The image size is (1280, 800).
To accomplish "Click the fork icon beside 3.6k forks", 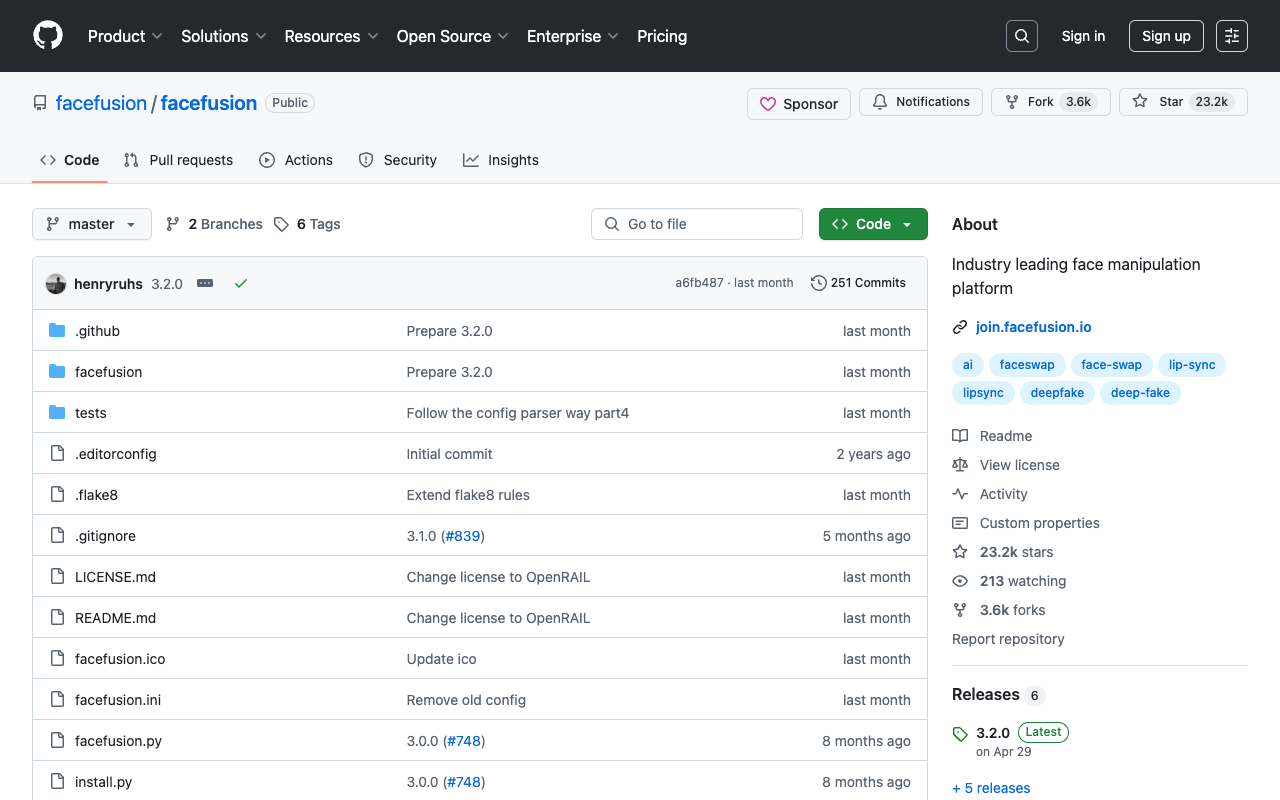I will tap(960, 610).
